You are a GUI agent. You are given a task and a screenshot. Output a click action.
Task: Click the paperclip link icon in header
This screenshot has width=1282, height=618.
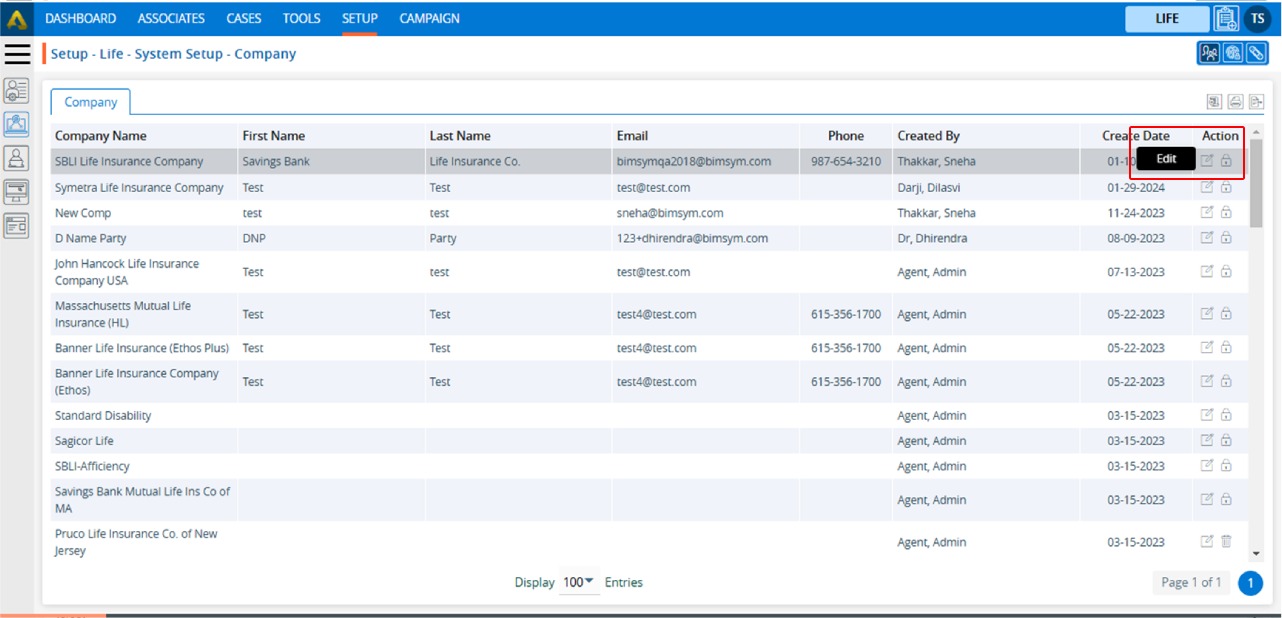(1256, 54)
